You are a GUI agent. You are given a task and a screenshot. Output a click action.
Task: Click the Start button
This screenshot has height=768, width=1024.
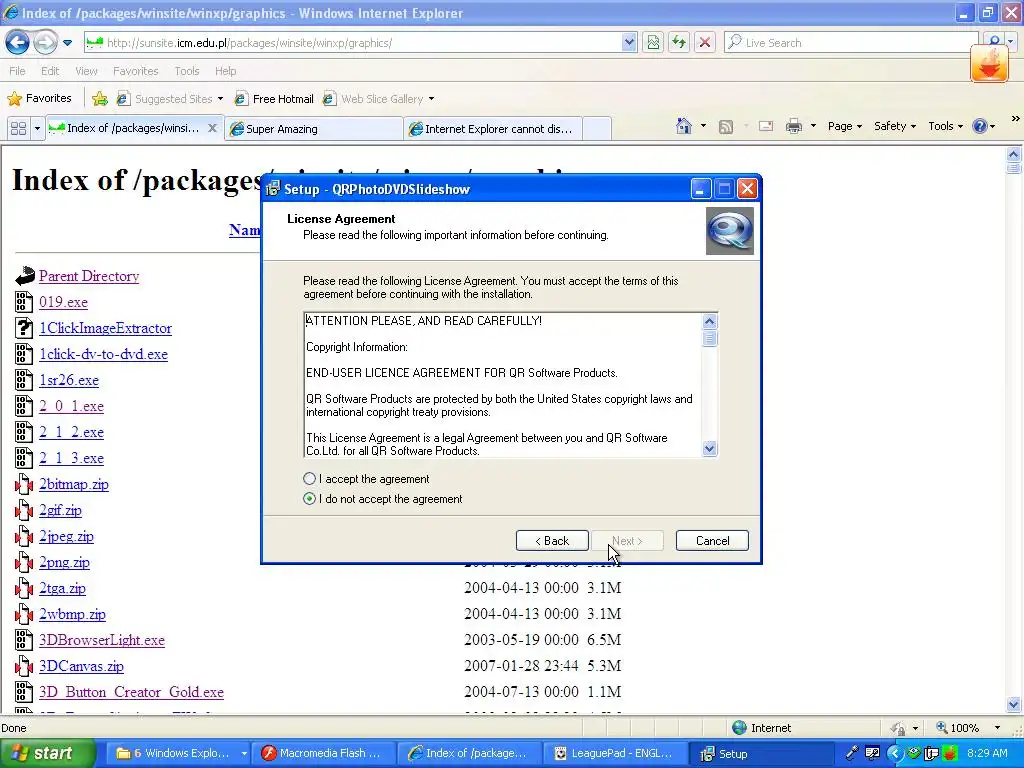46,753
